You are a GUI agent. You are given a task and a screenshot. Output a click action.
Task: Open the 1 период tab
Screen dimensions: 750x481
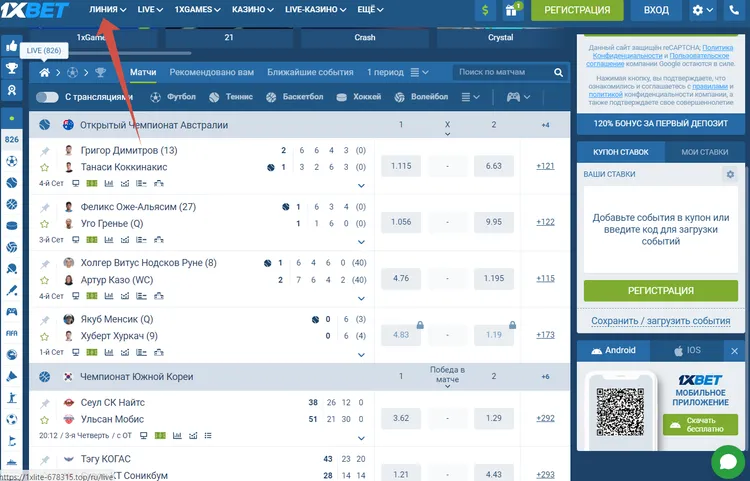(x=385, y=72)
